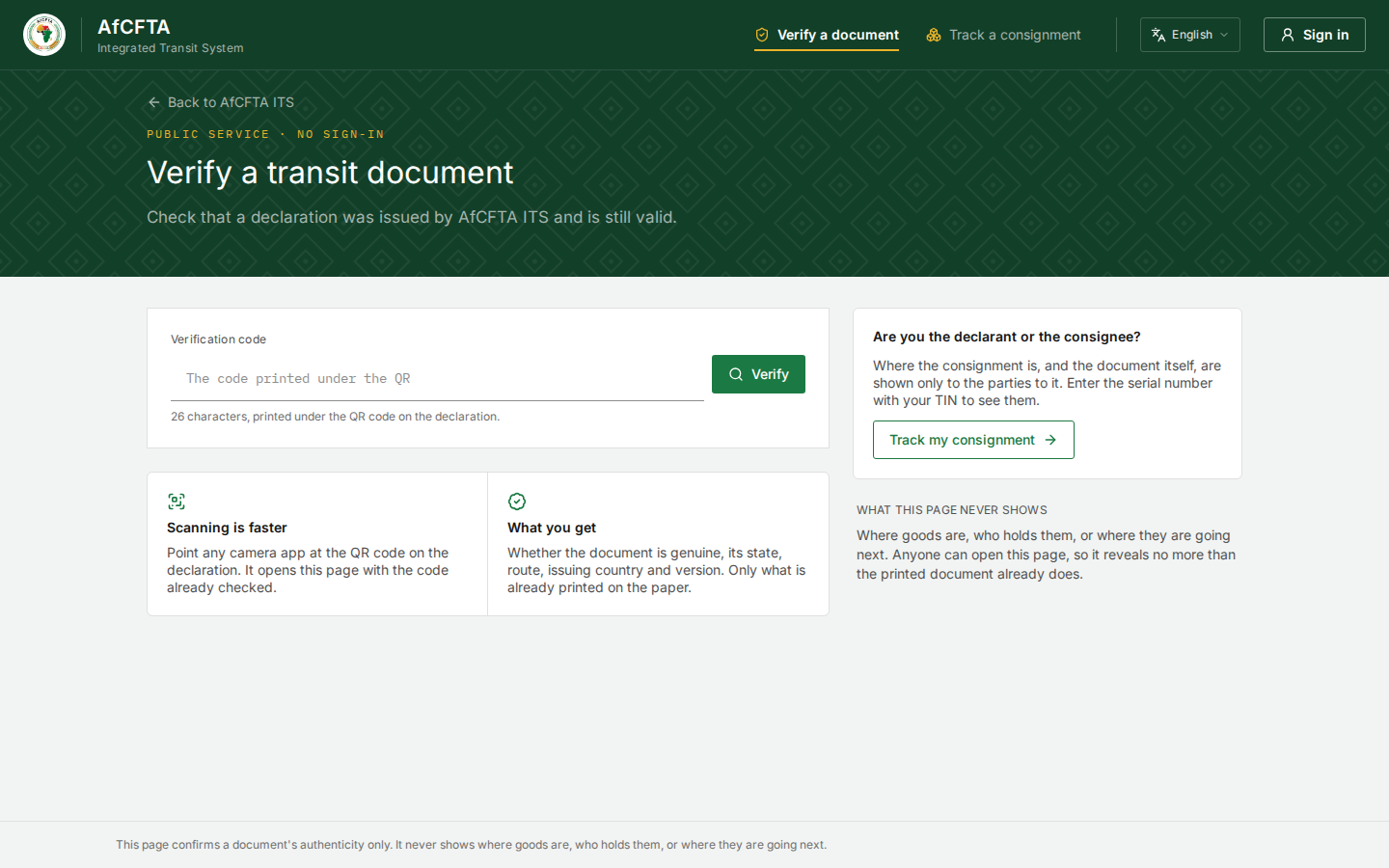Screen dimensions: 1389x868
Task: Click the 'Verification code' field label
Action: pyautogui.click(x=218, y=339)
